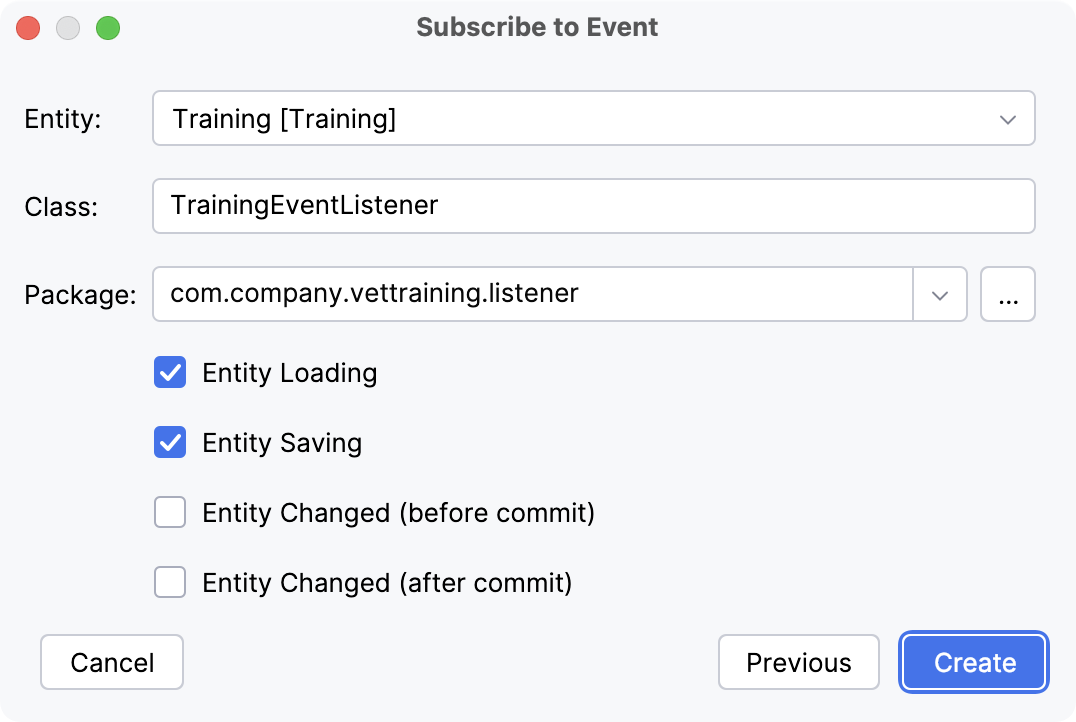Disable the Entity Saving checkbox
1076x722 pixels.
(170, 443)
